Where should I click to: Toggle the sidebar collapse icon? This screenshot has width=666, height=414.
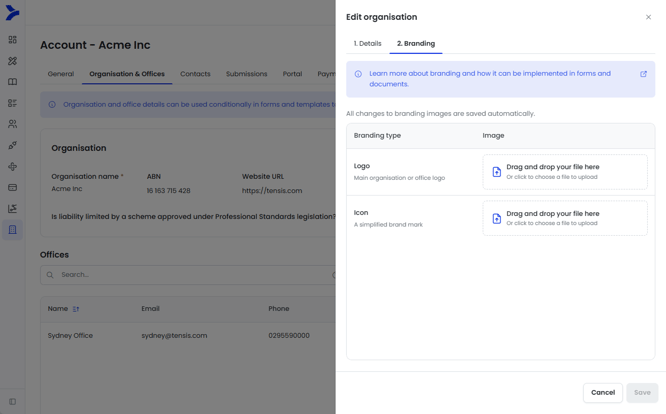click(12, 402)
